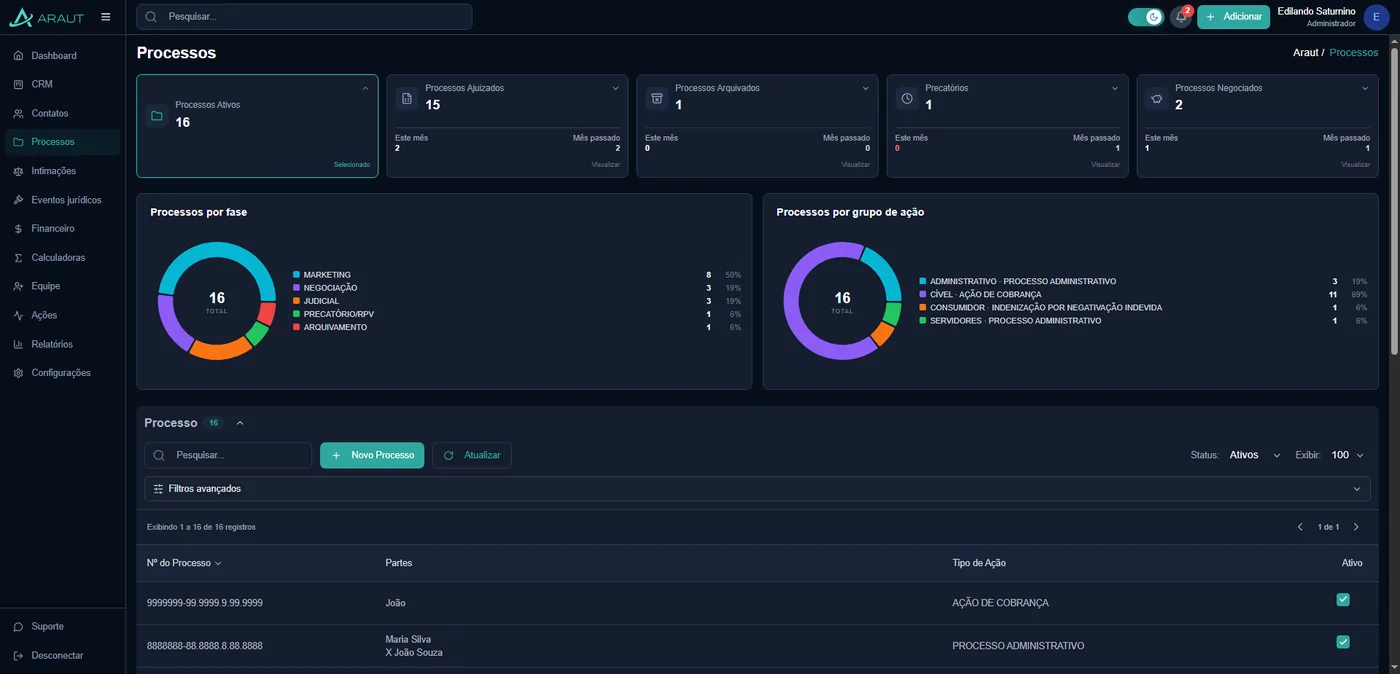Click the Desconectar logout icon
Image resolution: width=1400 pixels, height=674 pixels.
click(18, 656)
